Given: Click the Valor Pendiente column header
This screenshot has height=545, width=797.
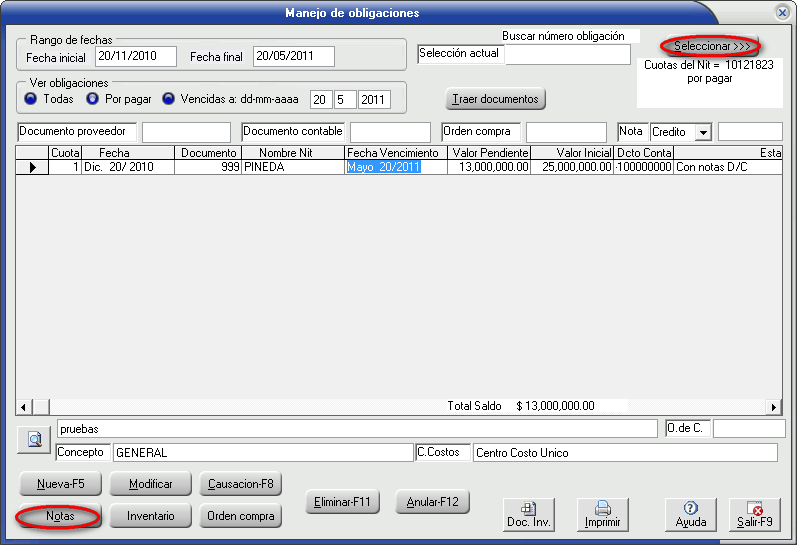Looking at the screenshot, I should [x=489, y=153].
